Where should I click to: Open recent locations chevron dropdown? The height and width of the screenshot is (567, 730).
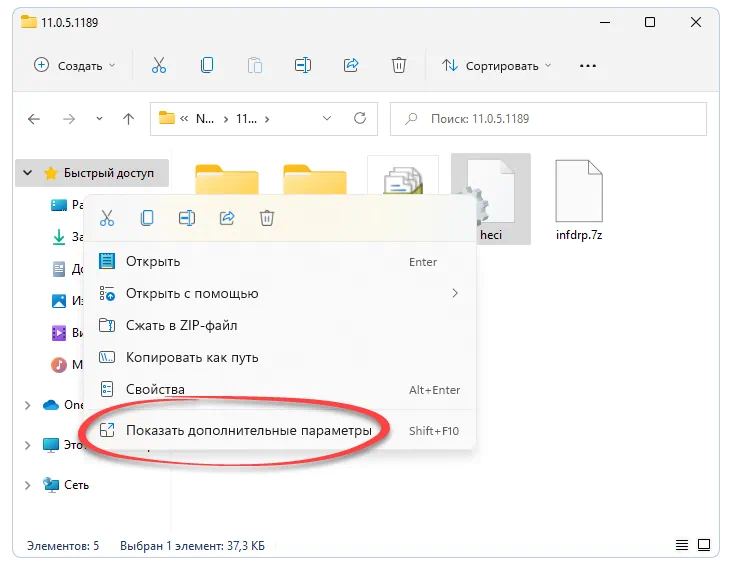[99, 119]
